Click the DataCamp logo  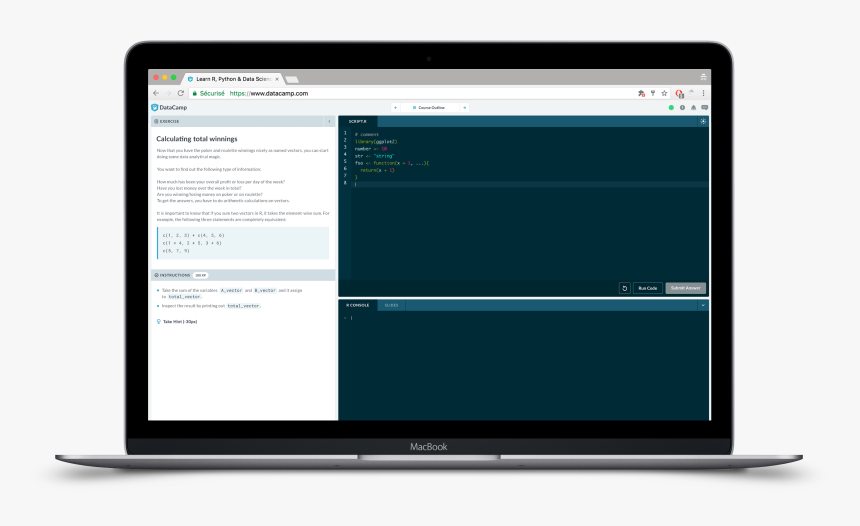pos(169,108)
